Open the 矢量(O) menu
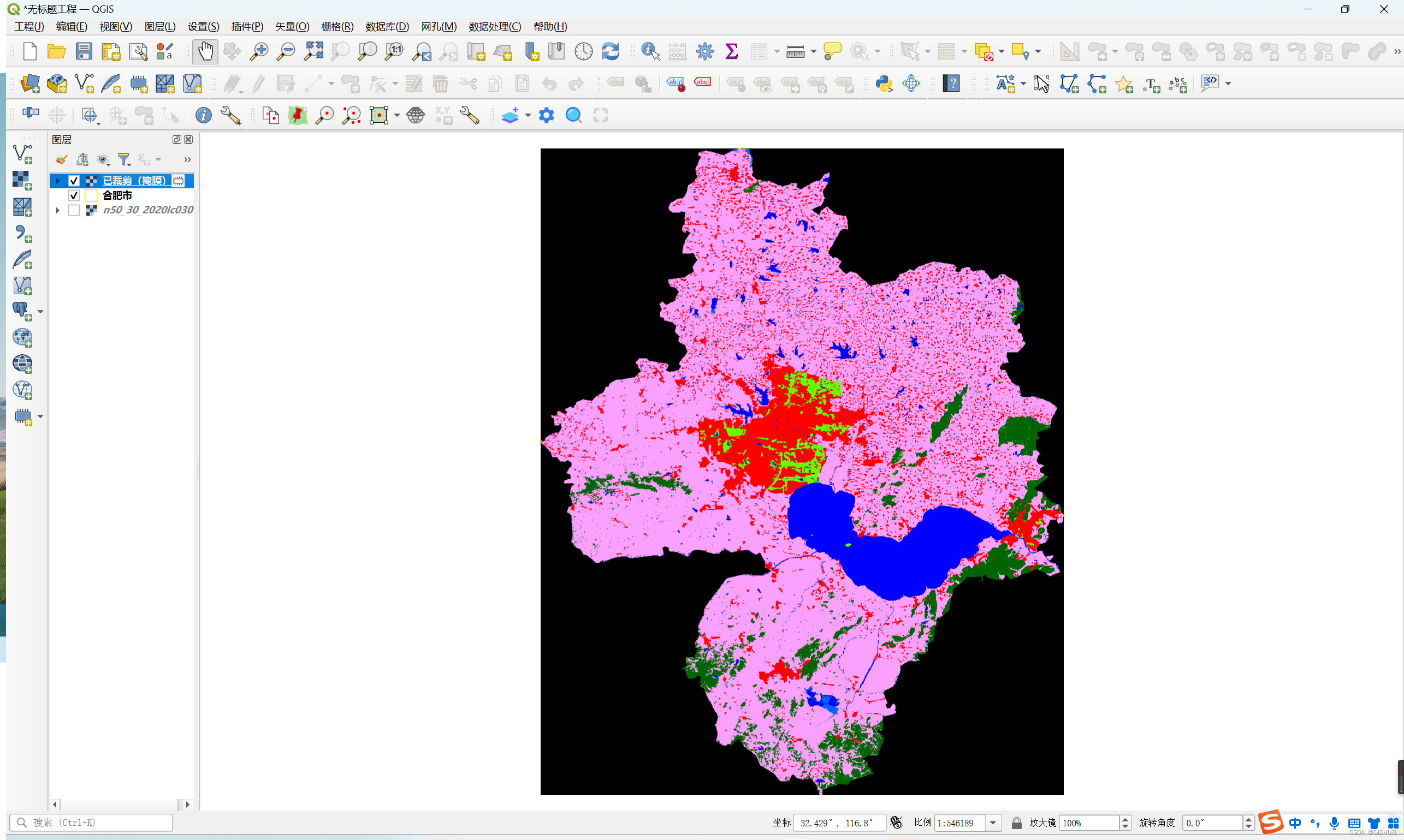Screen dimensions: 1404x840 click(292, 27)
